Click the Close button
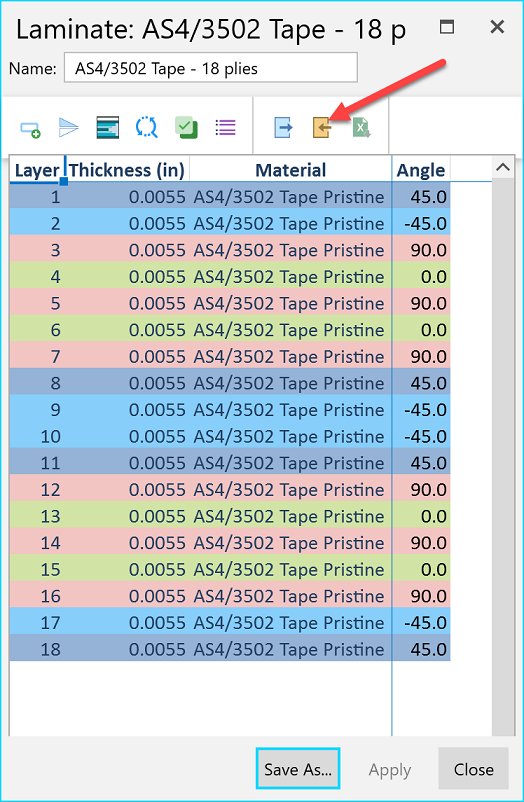This screenshot has height=802, width=524. click(x=473, y=769)
